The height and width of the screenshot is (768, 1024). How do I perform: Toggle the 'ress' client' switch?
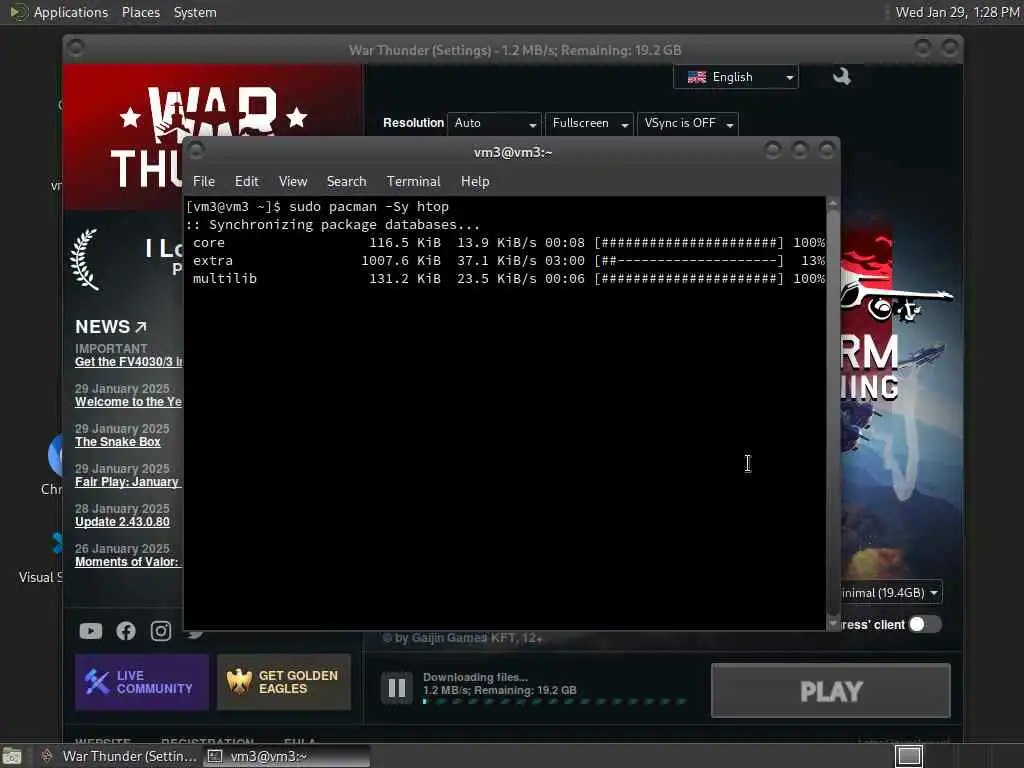click(x=925, y=624)
